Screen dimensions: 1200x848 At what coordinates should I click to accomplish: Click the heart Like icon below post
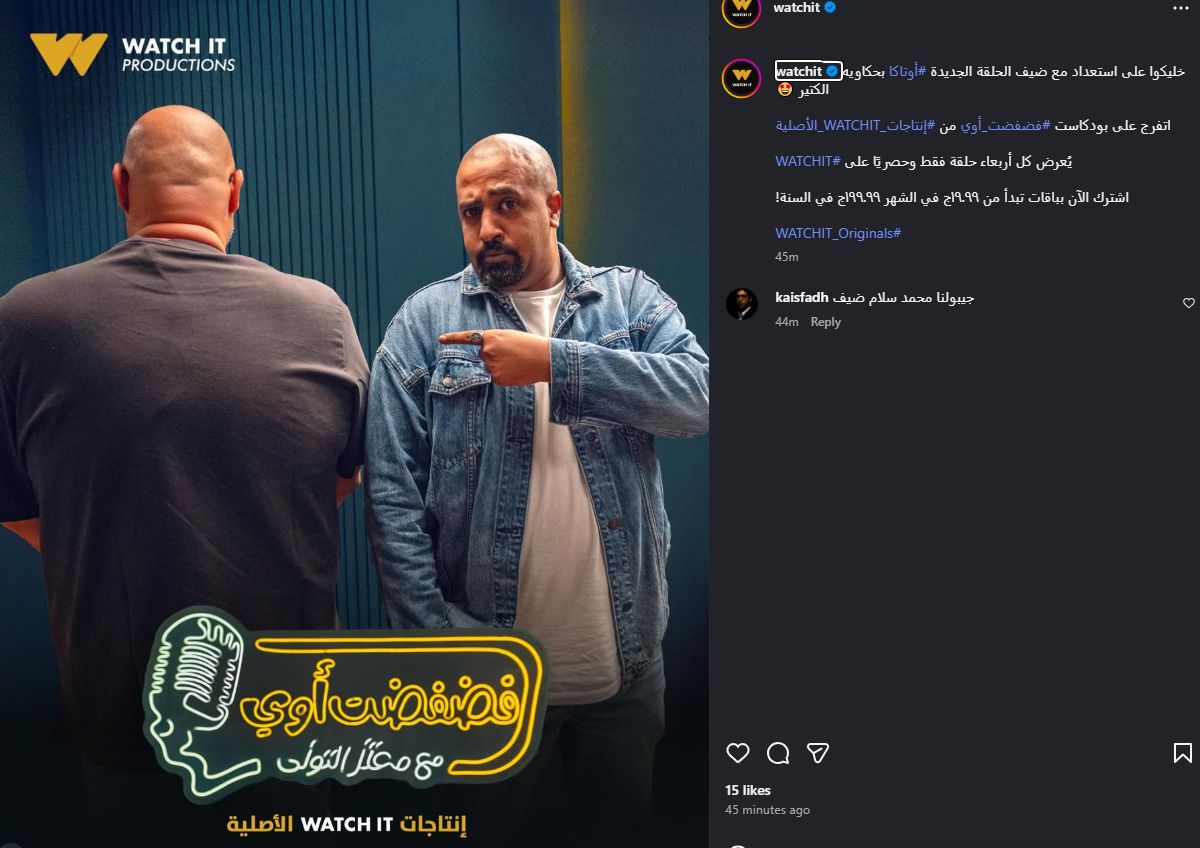point(737,753)
